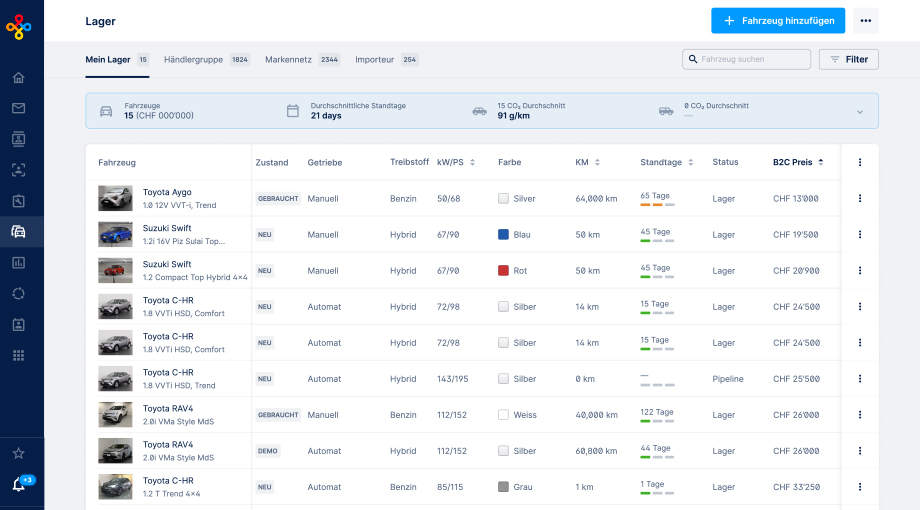This screenshot has height=510, width=920.
Task: Open the blue Suzuki Swift thumbnail
Action: pyautogui.click(x=115, y=235)
